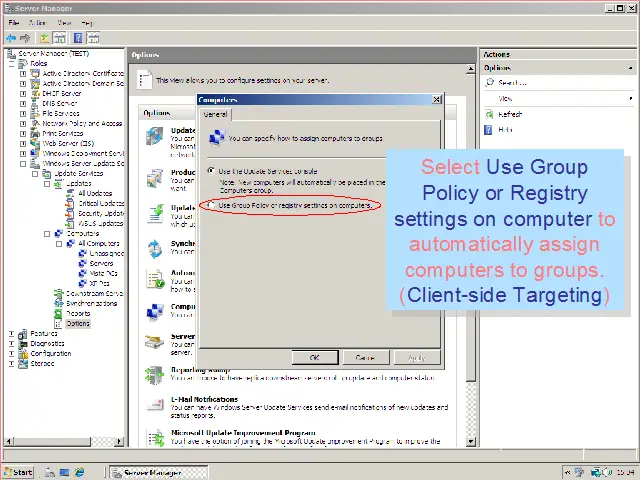Expand the DHCP Server node
This screenshot has height=480, width=640.
[23, 94]
